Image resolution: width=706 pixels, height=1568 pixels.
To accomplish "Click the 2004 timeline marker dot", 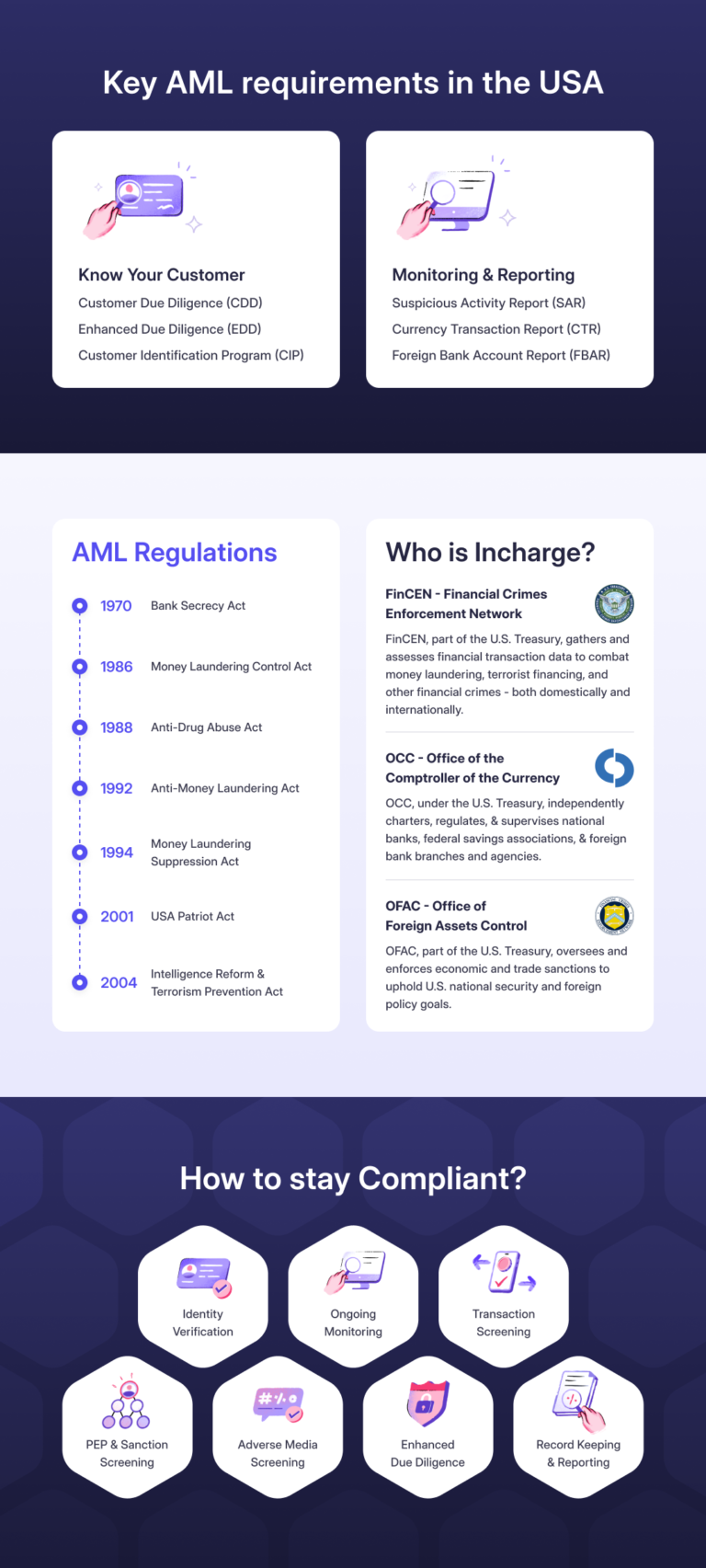I will (80, 982).
